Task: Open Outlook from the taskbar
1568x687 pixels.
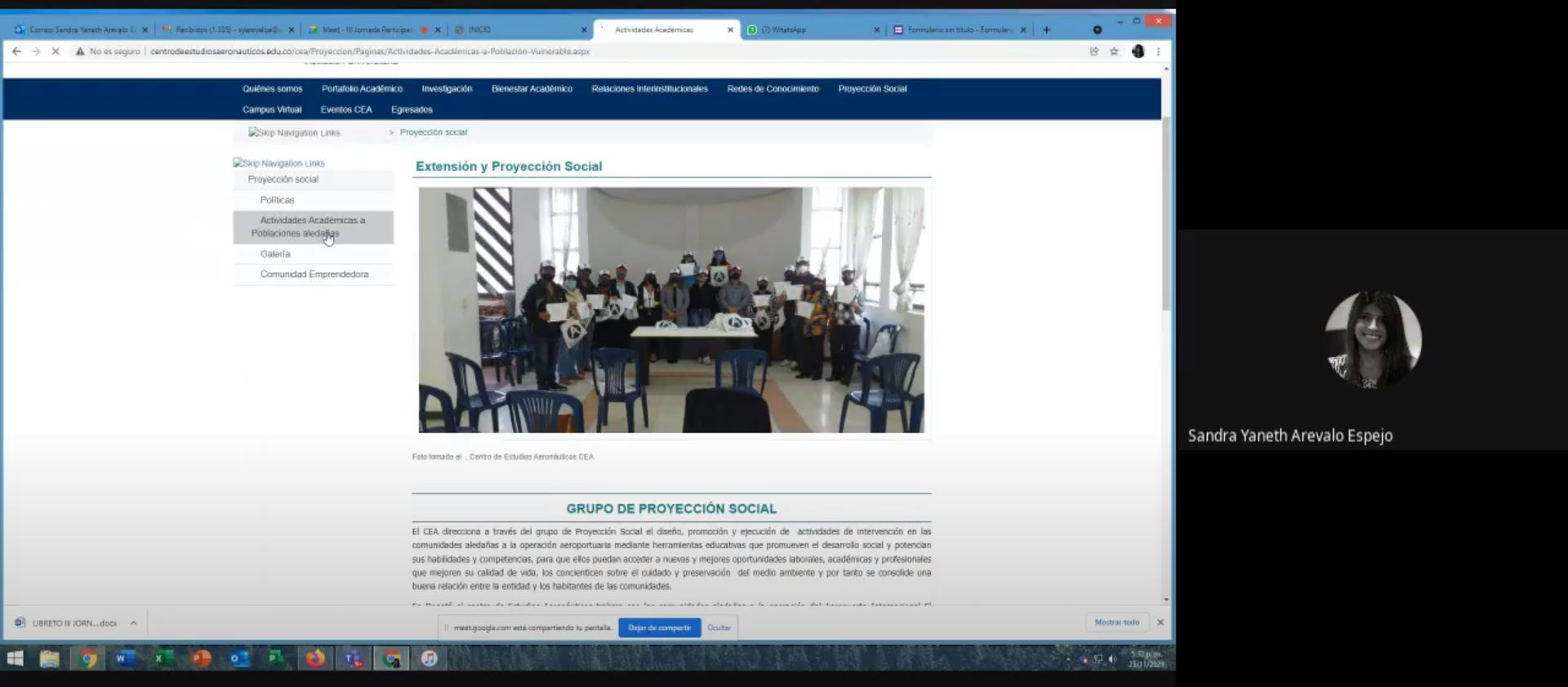Action: pos(239,658)
